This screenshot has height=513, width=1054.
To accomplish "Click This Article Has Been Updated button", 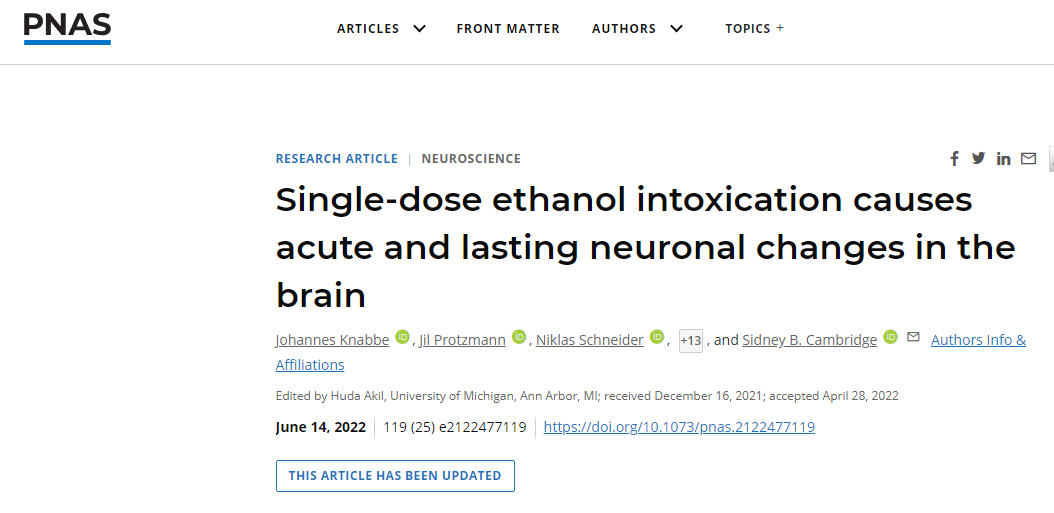I will (x=395, y=476).
